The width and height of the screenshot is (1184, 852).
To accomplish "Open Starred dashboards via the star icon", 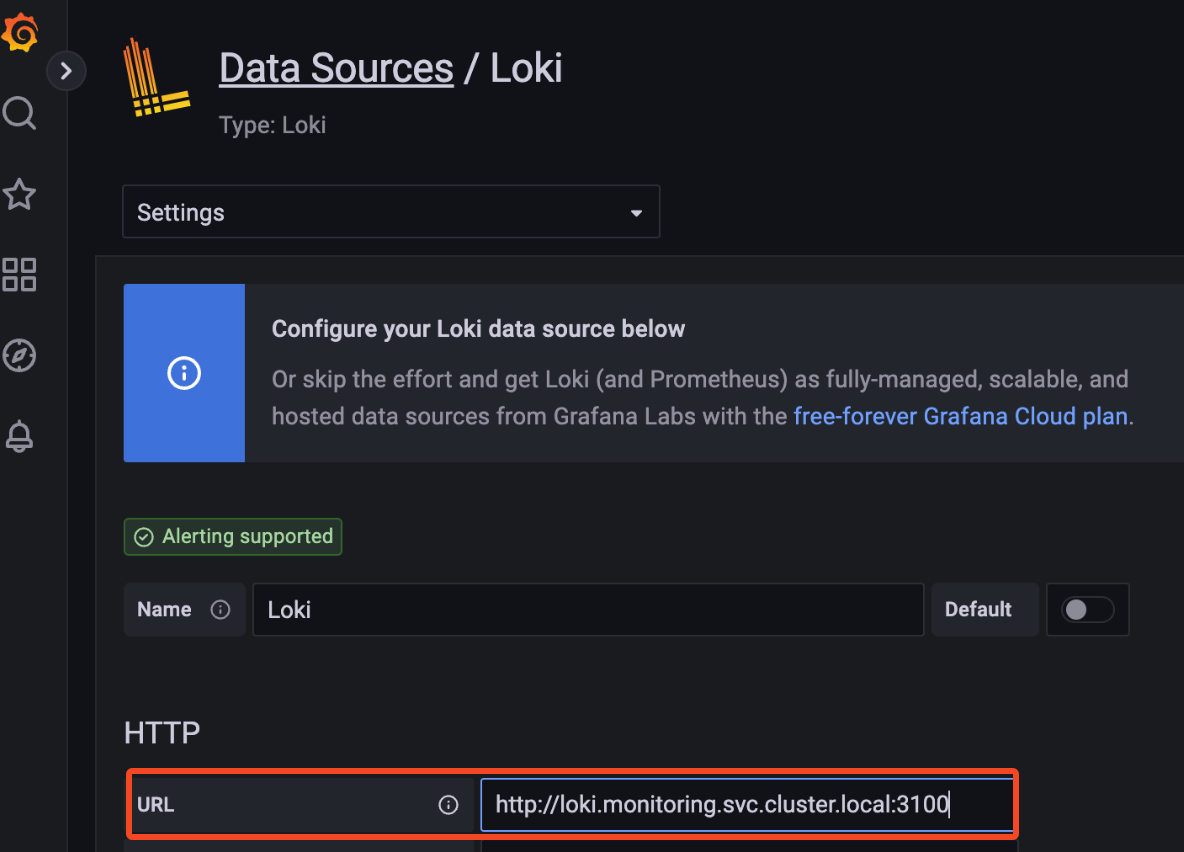I will point(20,194).
